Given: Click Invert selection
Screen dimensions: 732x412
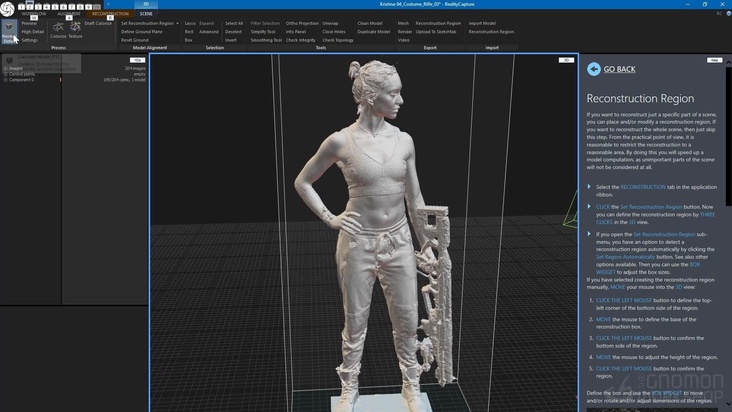Looking at the screenshot, I should click(x=231, y=40).
